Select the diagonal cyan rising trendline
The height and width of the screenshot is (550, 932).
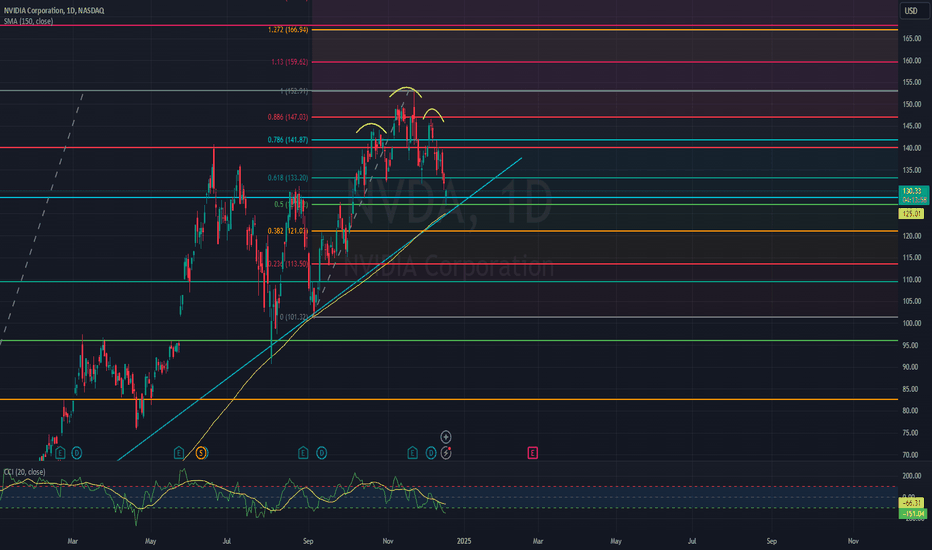[x=320, y=309]
